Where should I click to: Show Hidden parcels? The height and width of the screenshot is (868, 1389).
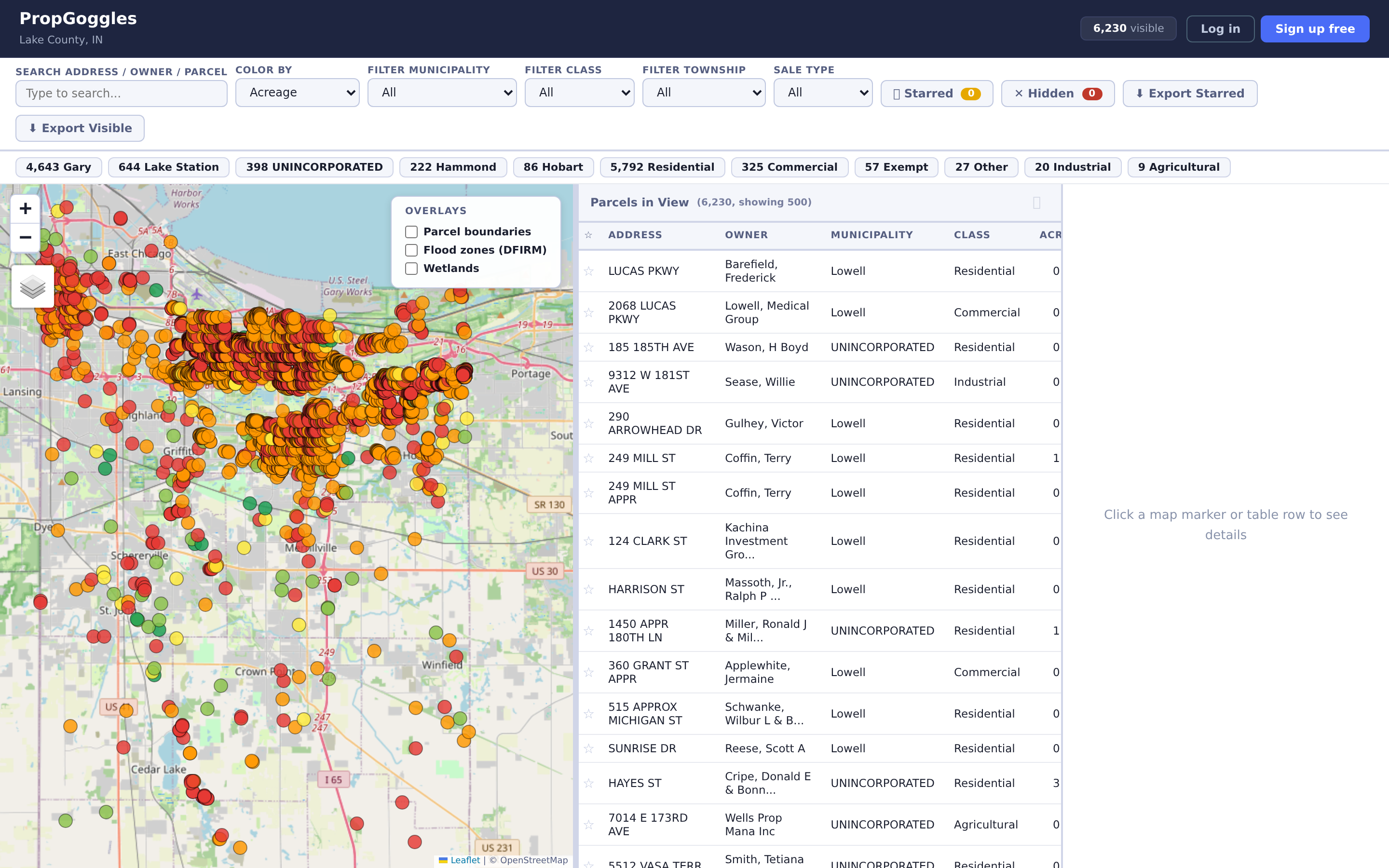[1058, 94]
